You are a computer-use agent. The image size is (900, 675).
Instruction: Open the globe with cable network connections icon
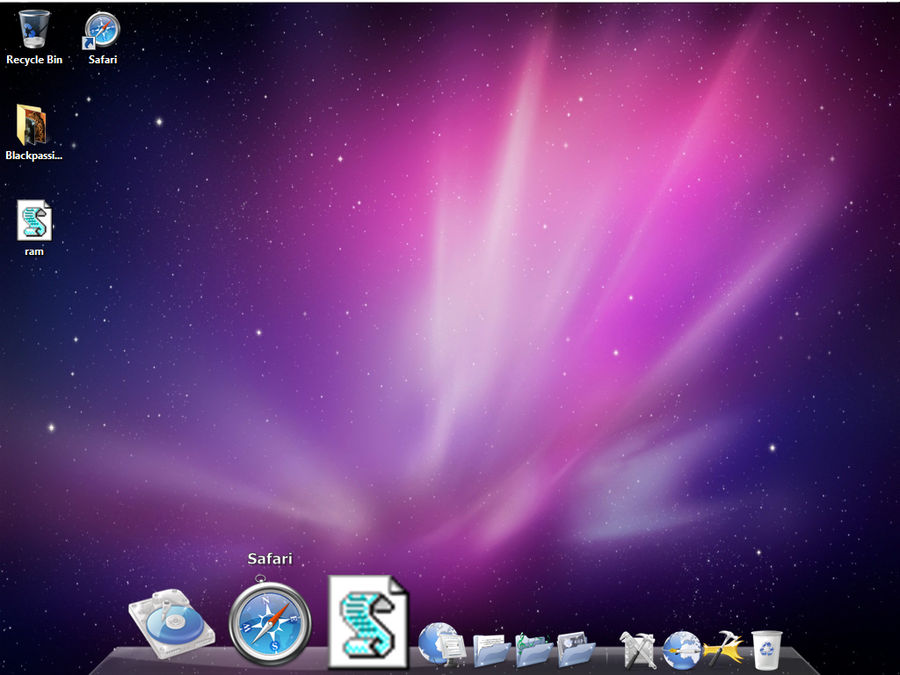[682, 650]
